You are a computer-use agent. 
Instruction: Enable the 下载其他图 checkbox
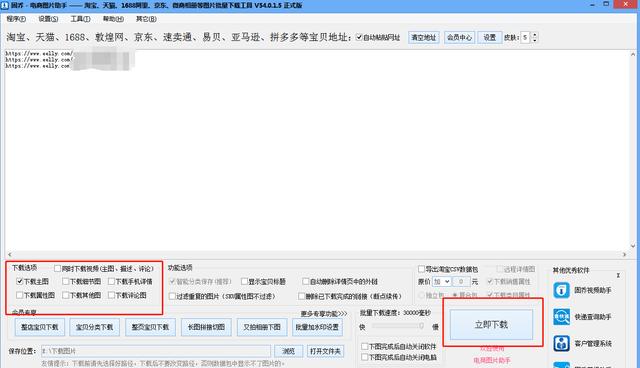65,295
